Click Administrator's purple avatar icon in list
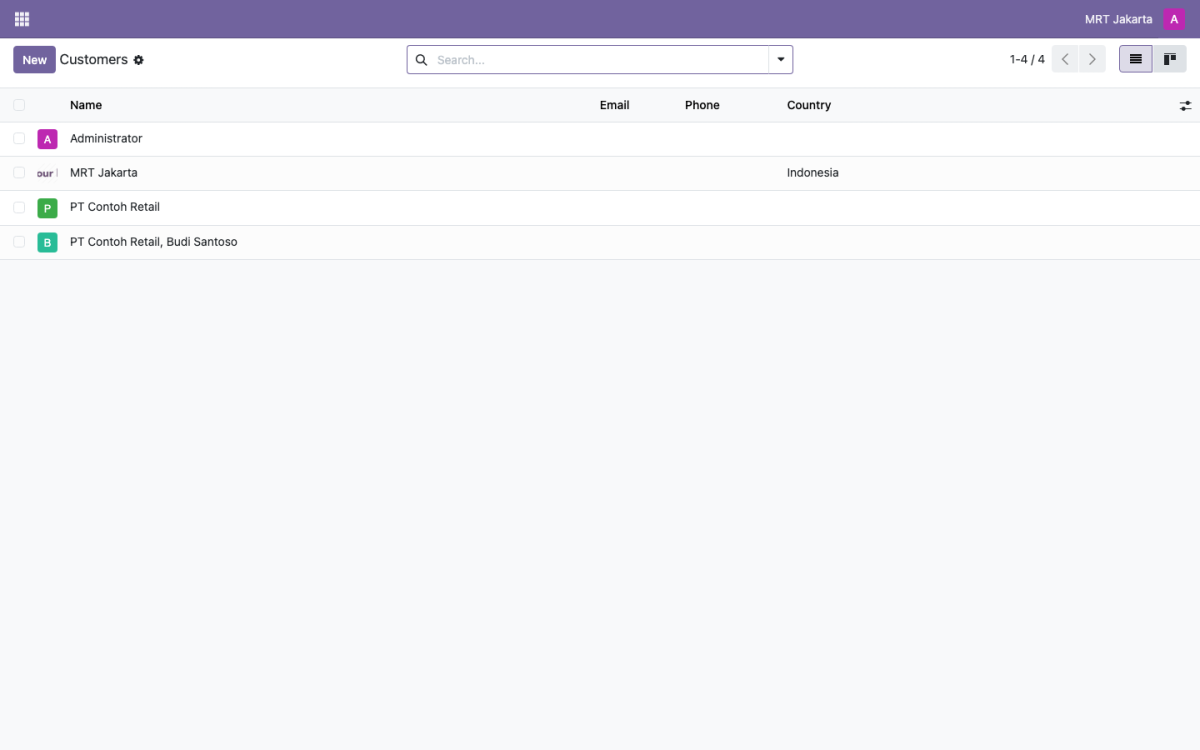Image resolution: width=1200 pixels, height=750 pixels. pos(47,139)
